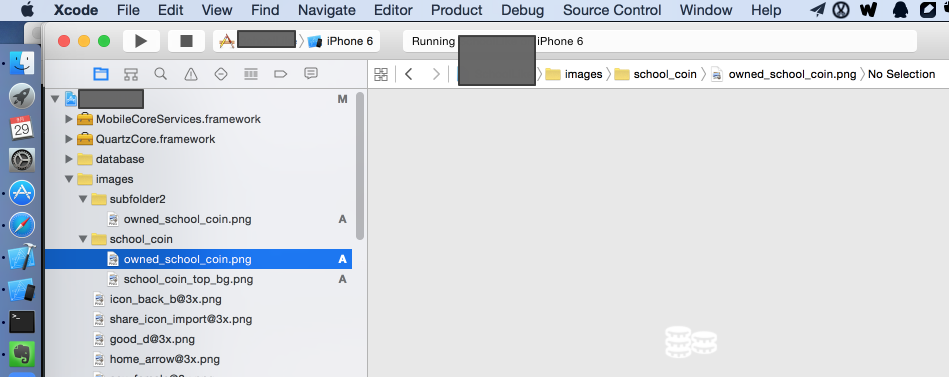The height and width of the screenshot is (377, 949).
Task: Expand the database folder
Action: [69, 159]
